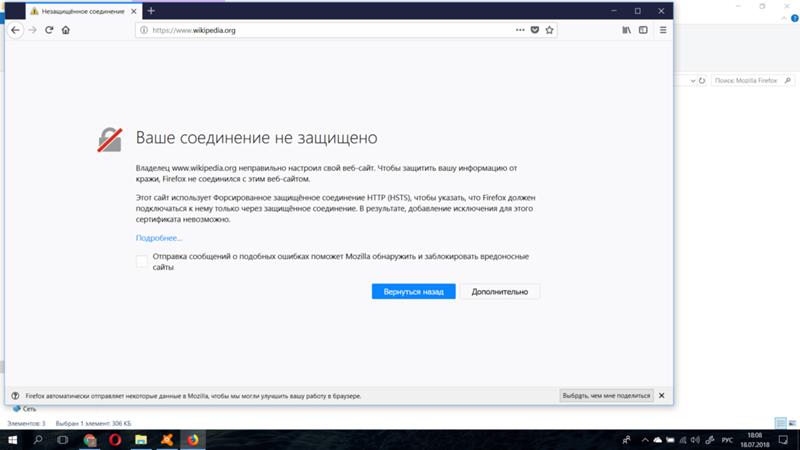Open Avast icon on the taskbar
This screenshot has height=450, width=800.
(167, 440)
